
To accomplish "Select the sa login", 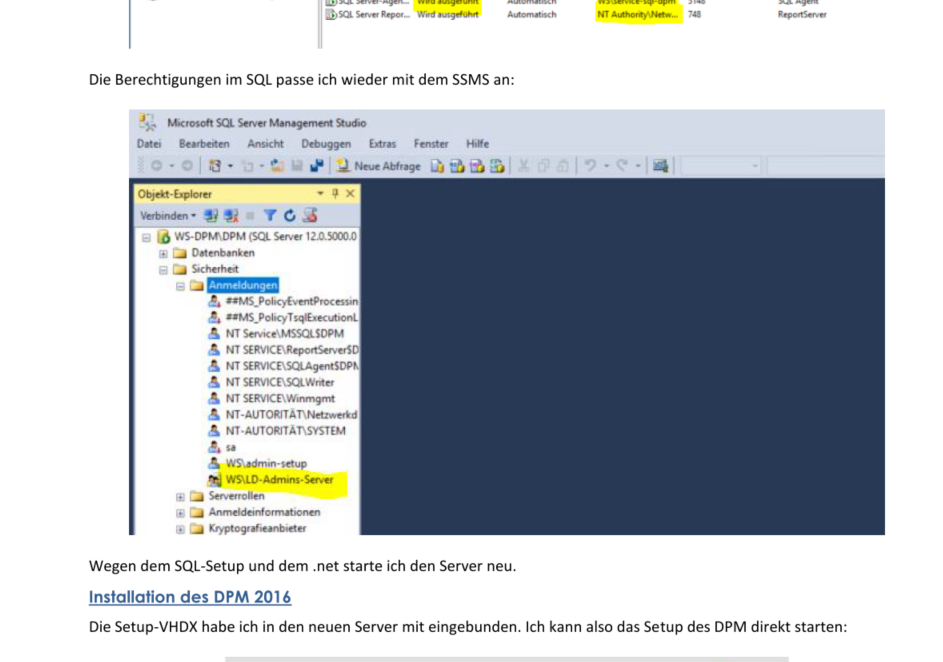I will 230,447.
